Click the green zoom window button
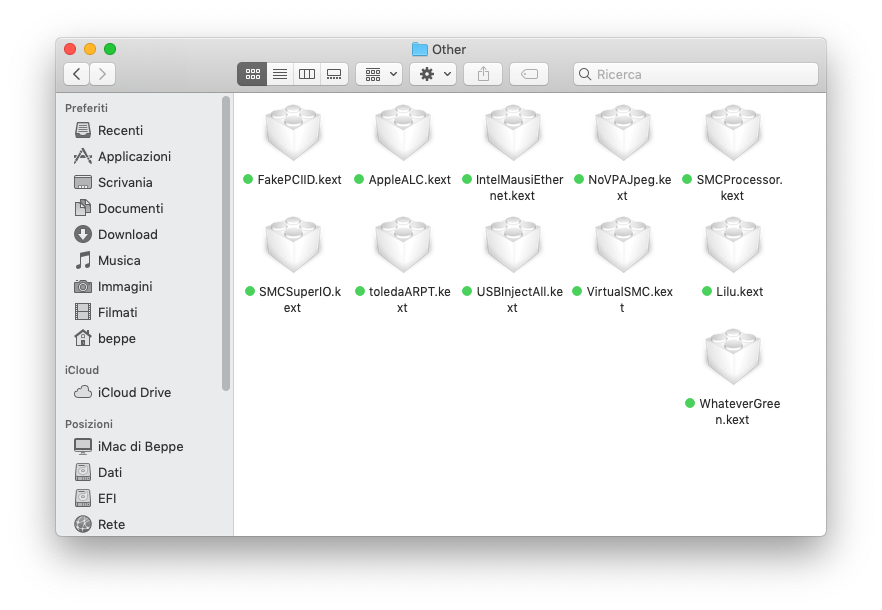Screen dimensions: 882x610 110,49
